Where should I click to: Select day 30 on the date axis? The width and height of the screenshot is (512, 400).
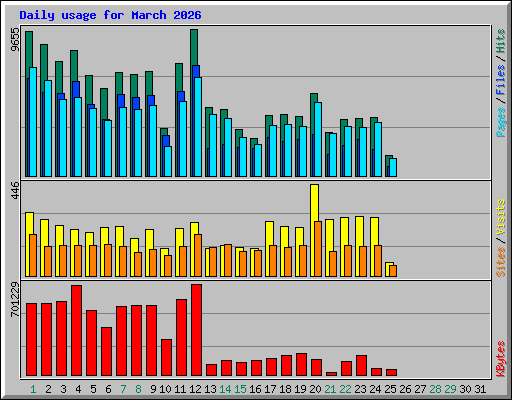click(465, 389)
